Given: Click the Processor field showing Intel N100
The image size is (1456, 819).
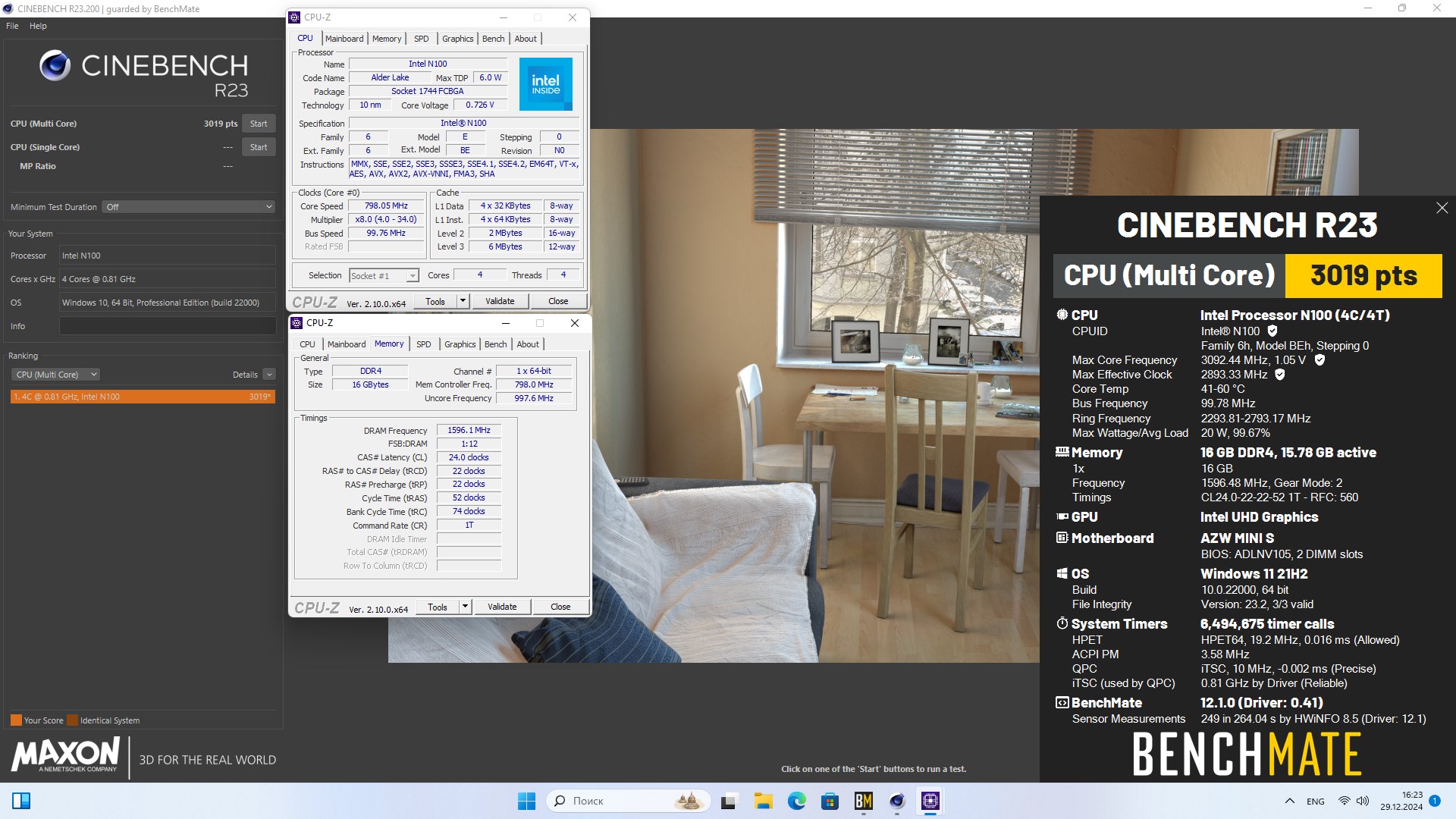Looking at the screenshot, I should point(168,256).
